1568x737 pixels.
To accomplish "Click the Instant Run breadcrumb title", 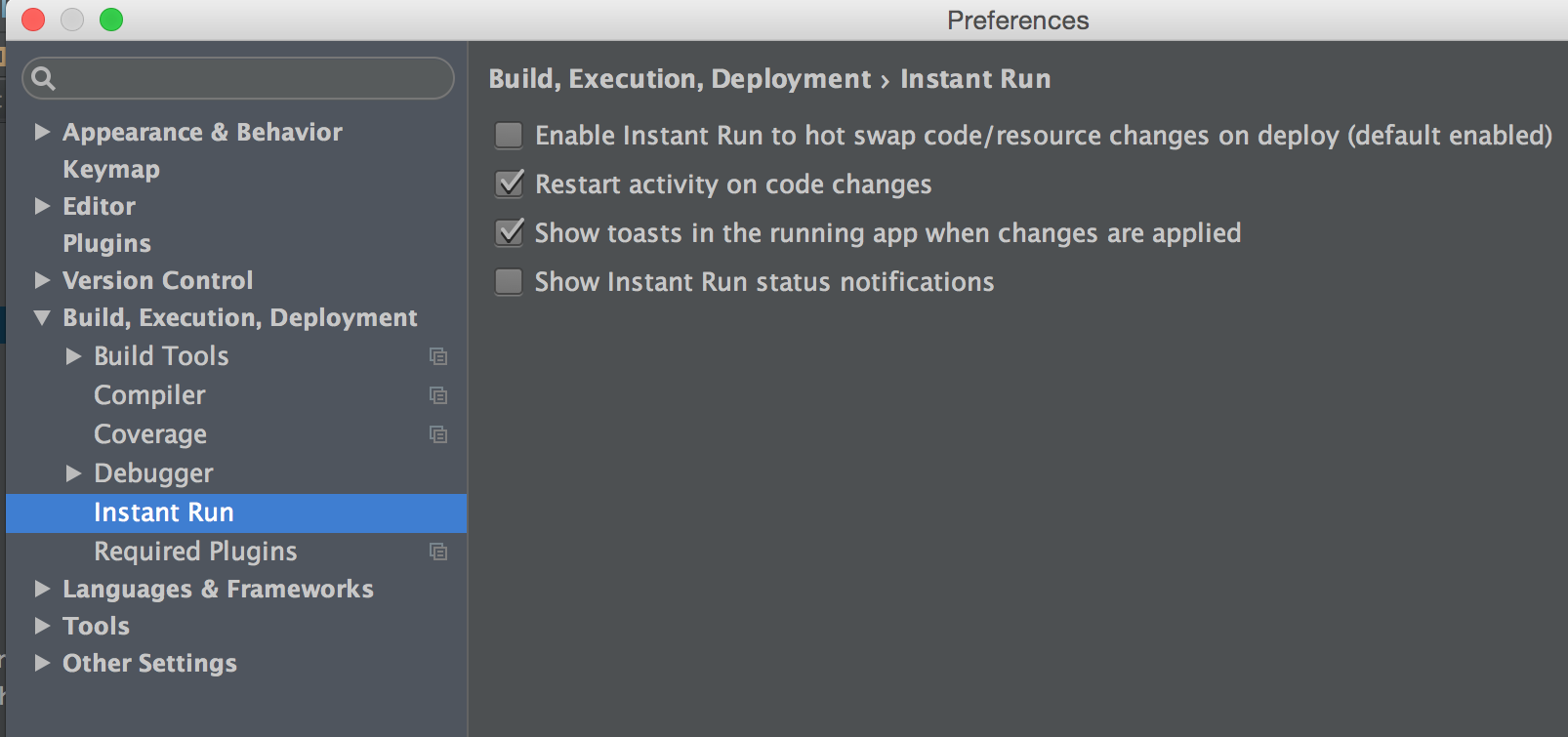I will 975,79.
